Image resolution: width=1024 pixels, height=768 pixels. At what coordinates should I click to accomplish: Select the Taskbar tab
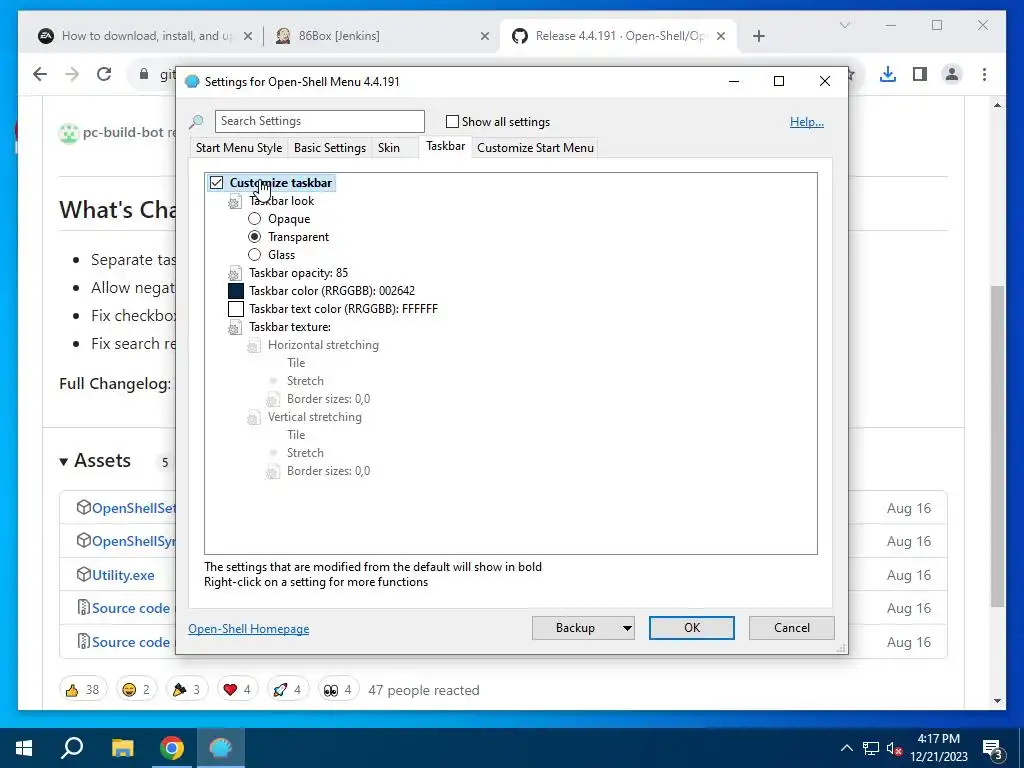coord(445,146)
